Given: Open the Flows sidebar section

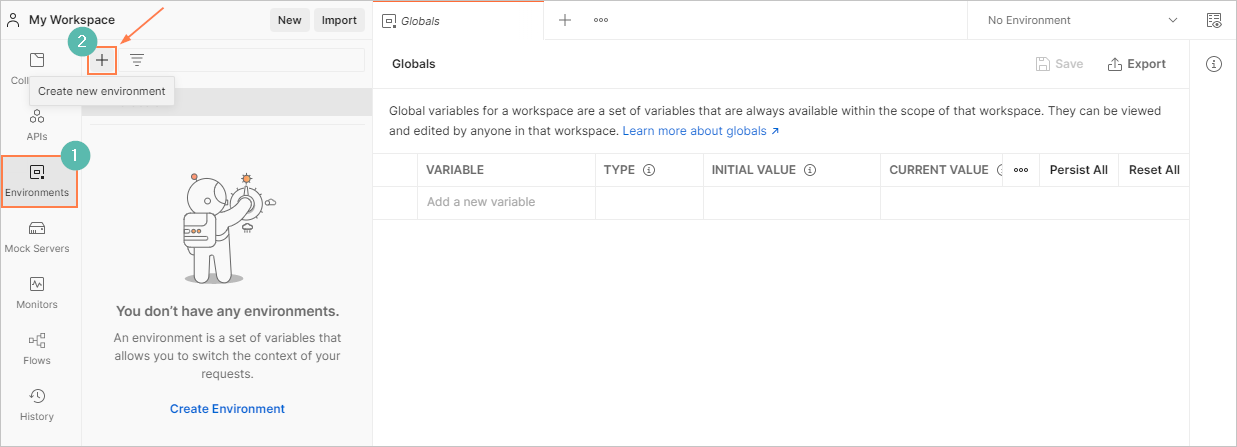Looking at the screenshot, I should pyautogui.click(x=37, y=349).
